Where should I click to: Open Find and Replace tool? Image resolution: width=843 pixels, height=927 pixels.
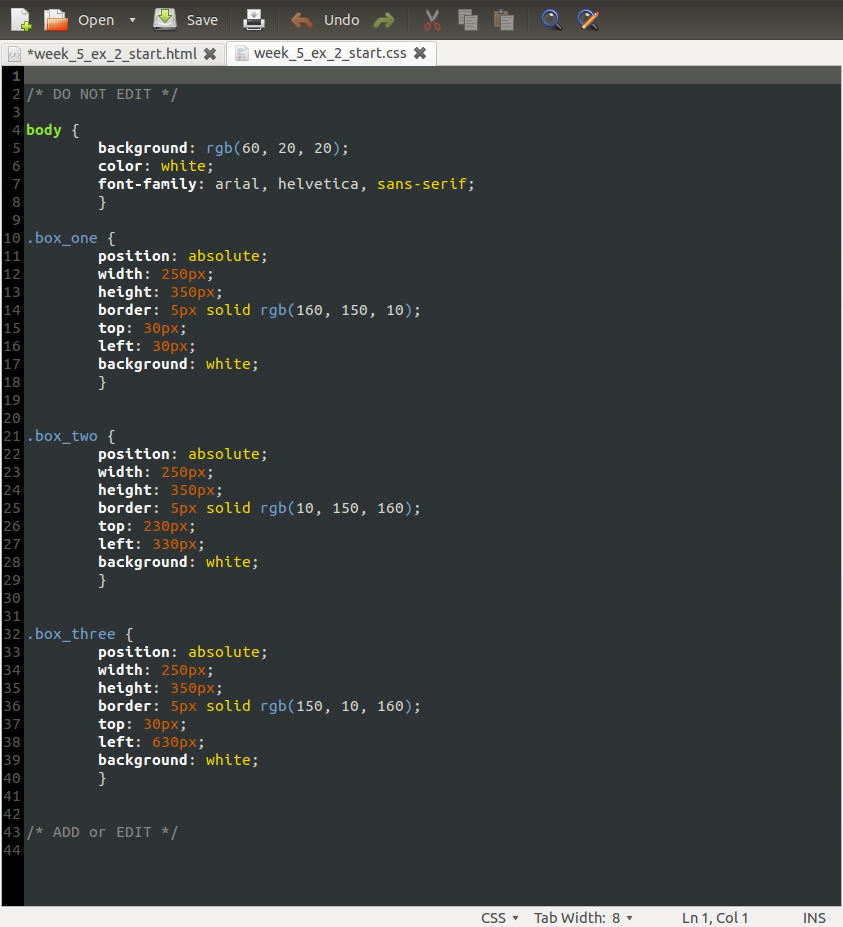coord(589,19)
